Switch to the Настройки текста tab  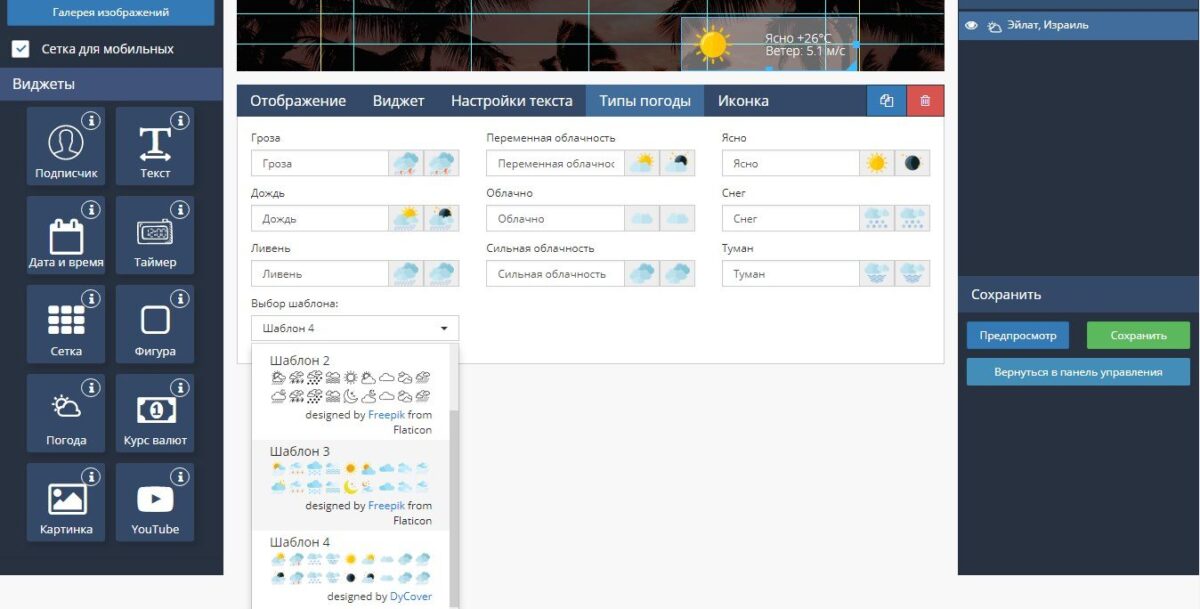coord(512,101)
